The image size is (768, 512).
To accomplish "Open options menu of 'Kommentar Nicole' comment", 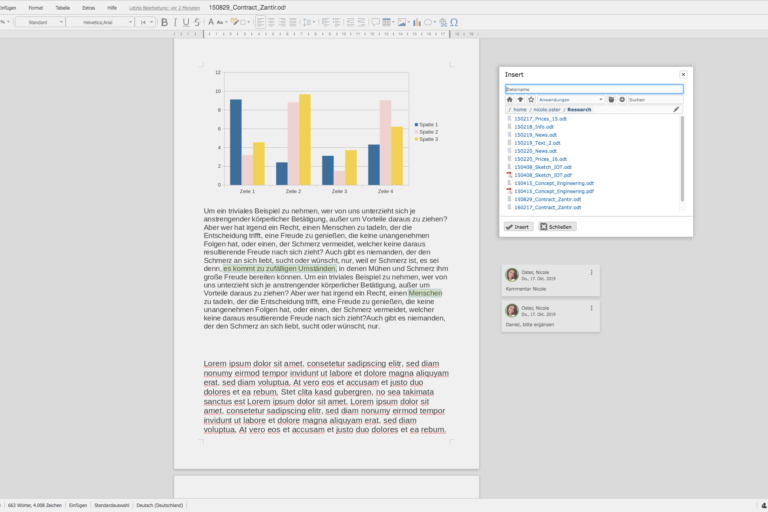I will [591, 272].
